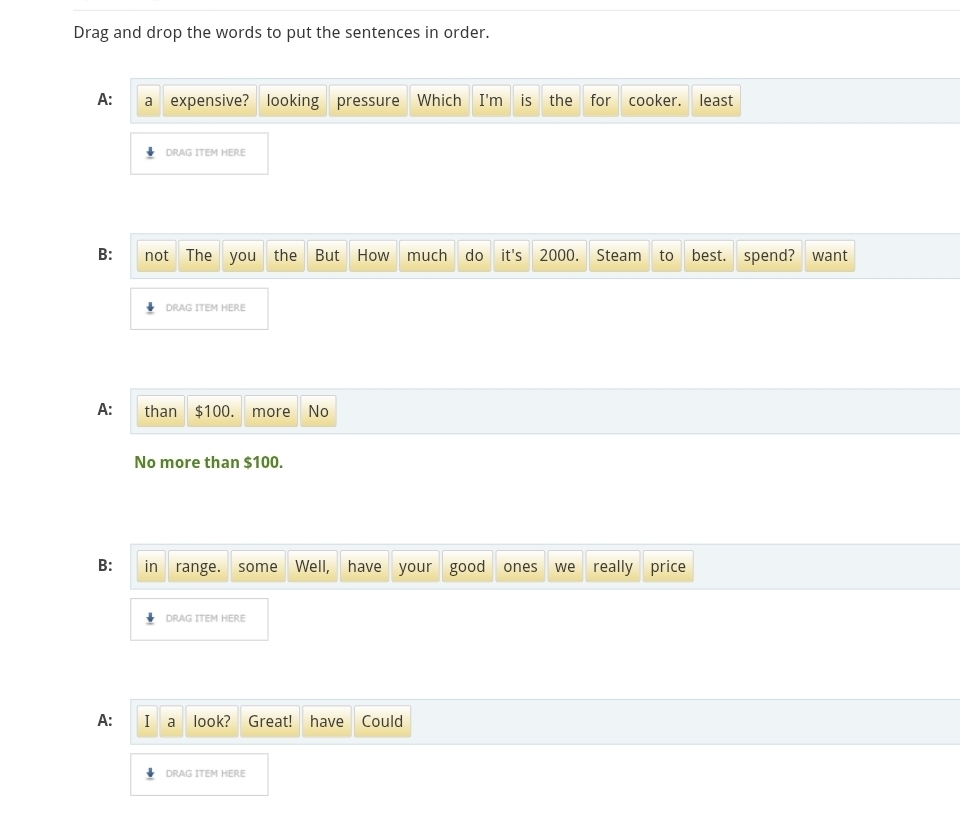Select the "2000." word tile
Image resolution: width=960 pixels, height=828 pixels.
coord(558,256)
